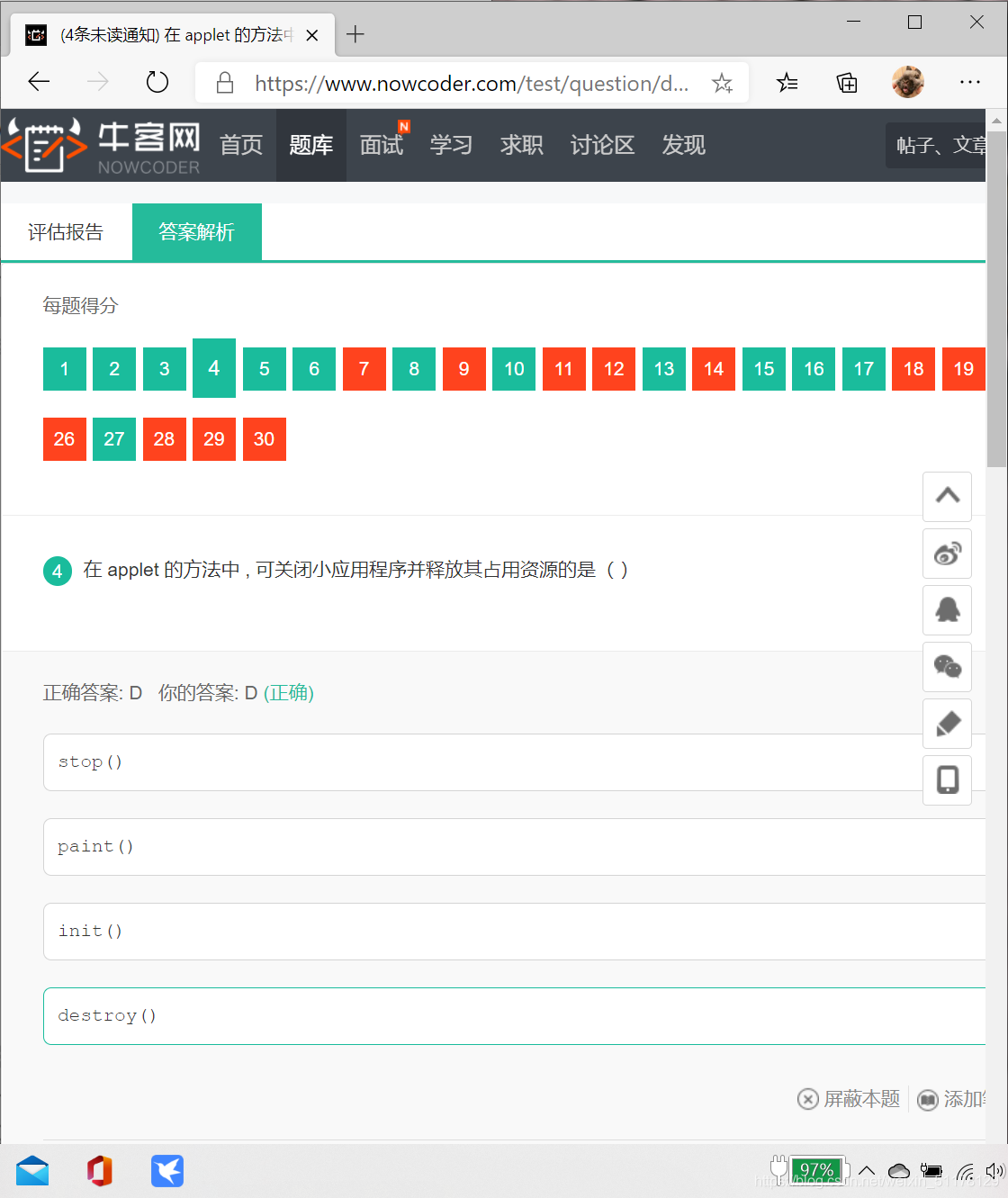Click the page vertical scrollbar thumb
Viewport: 1008px width, 1198px height.
pos(996,300)
